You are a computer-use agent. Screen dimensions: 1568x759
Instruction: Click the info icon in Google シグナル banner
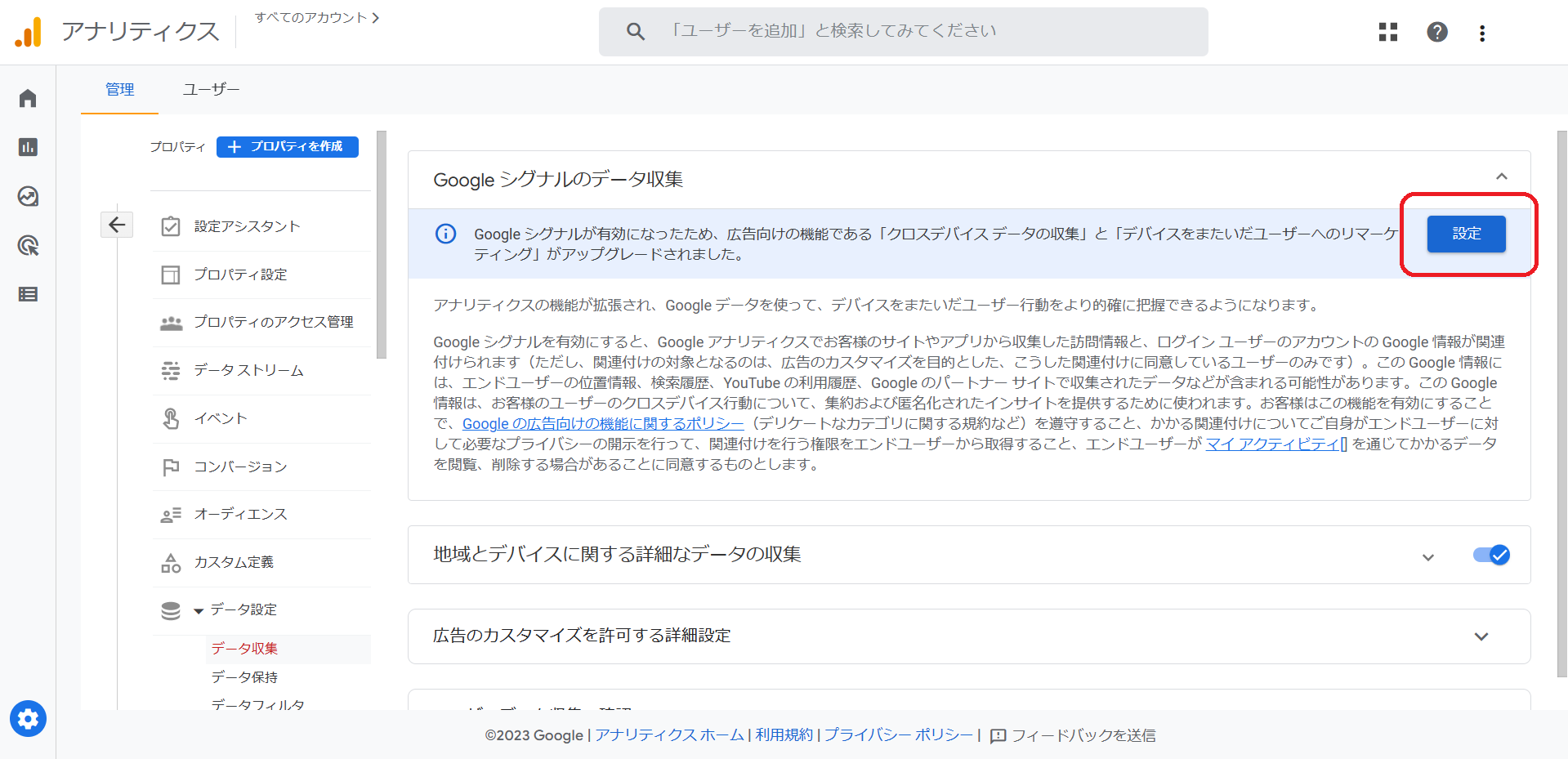445,234
